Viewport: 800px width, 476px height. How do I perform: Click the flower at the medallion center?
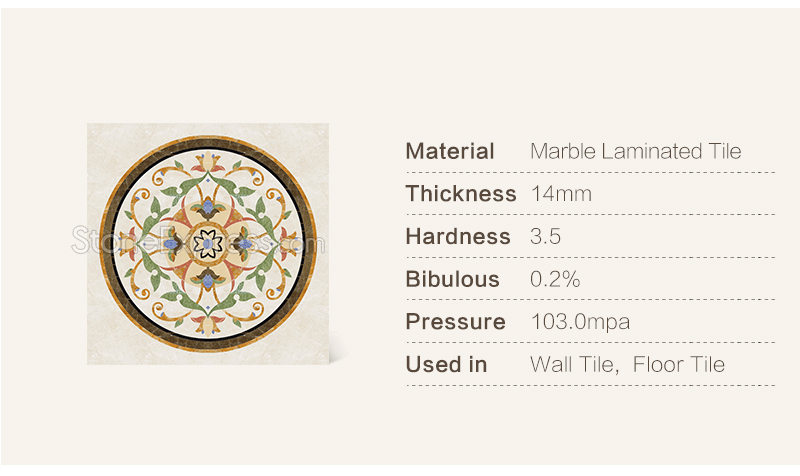(208, 244)
